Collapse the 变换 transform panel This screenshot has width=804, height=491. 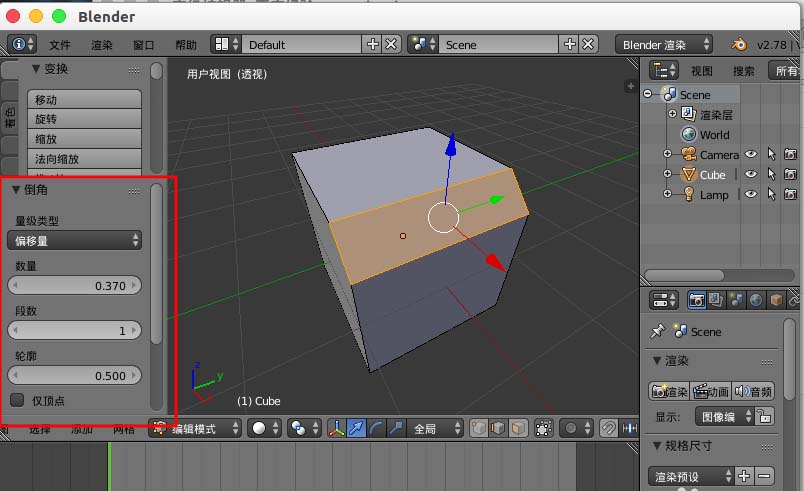click(36, 68)
